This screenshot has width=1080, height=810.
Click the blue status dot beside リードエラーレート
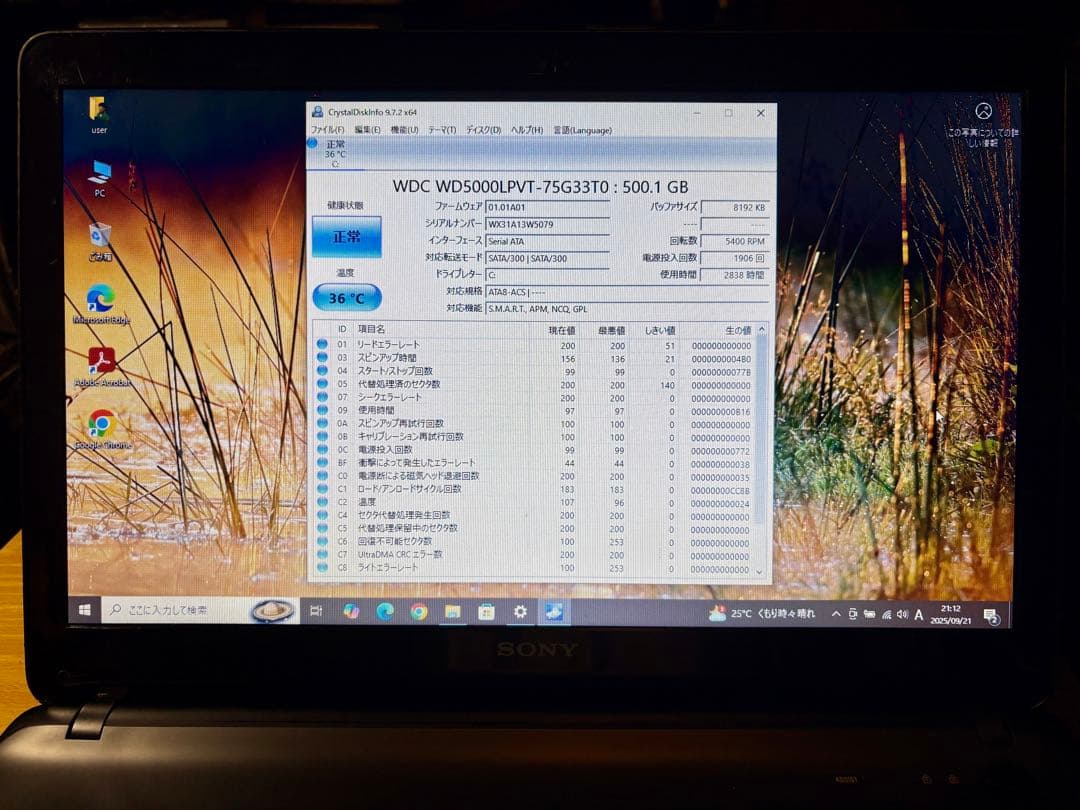click(321, 345)
